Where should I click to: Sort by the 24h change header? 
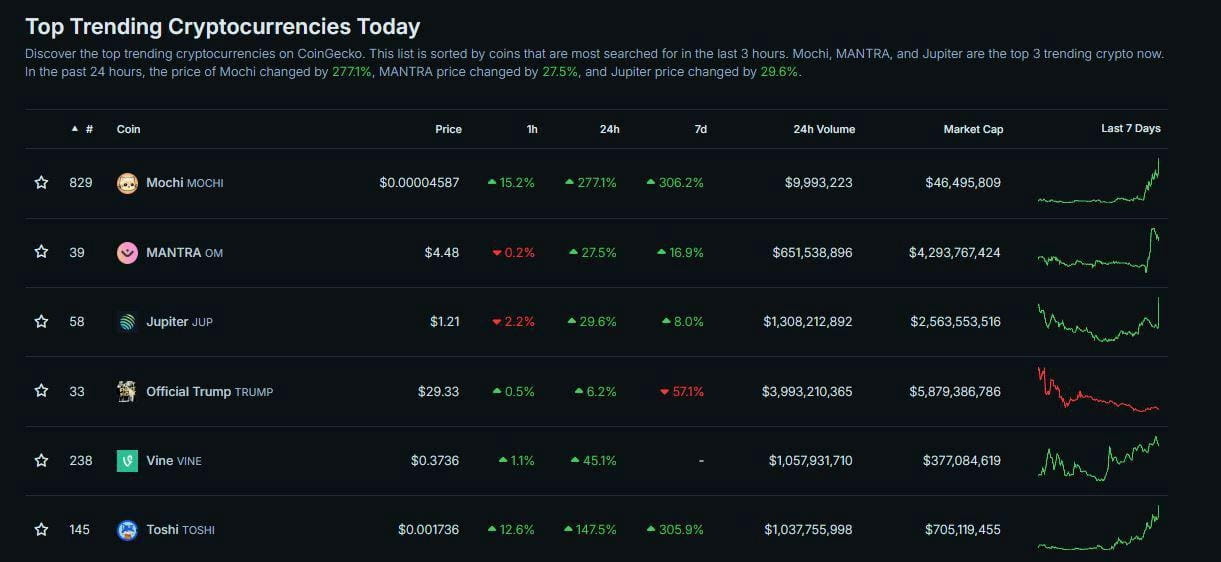coord(609,129)
